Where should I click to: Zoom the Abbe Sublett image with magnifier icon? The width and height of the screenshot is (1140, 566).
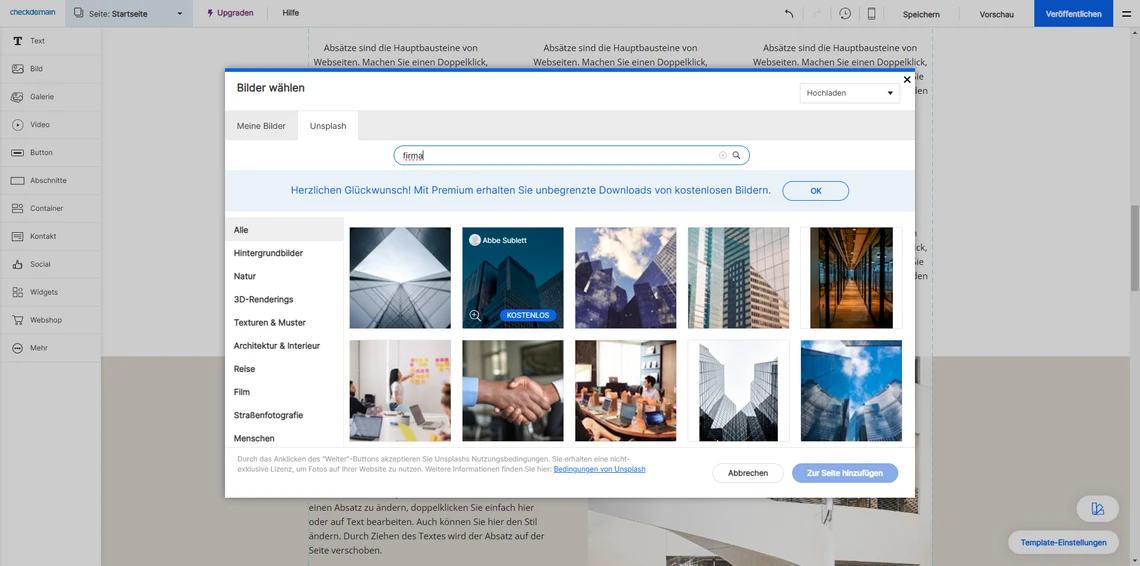pos(475,315)
